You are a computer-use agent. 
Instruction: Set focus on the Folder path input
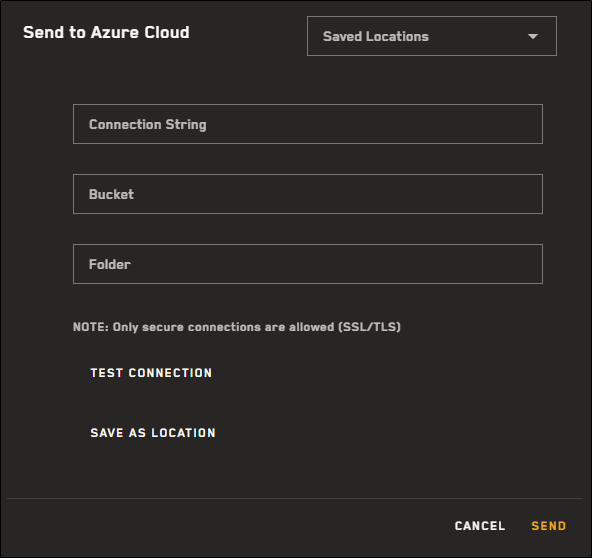coord(308,264)
